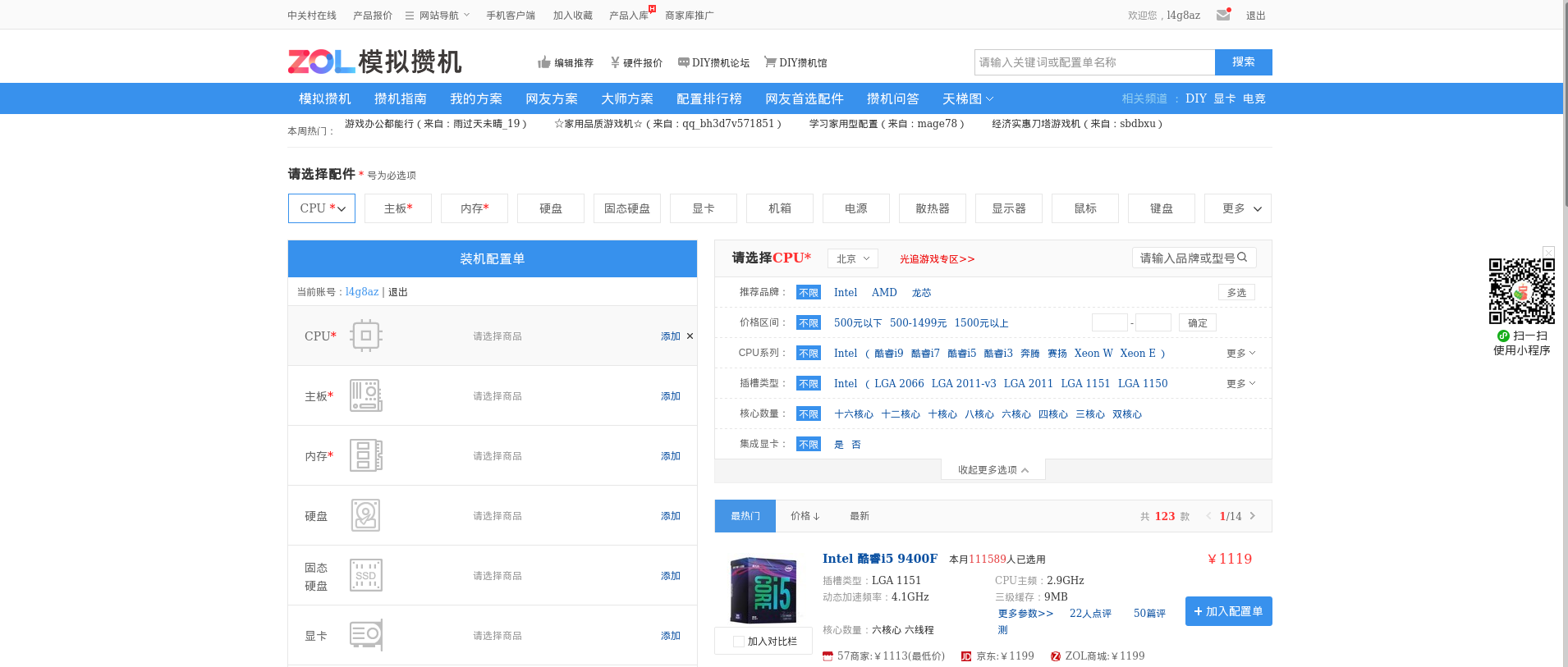
Task: Choose 否 for 集成显卡
Action: click(856, 445)
